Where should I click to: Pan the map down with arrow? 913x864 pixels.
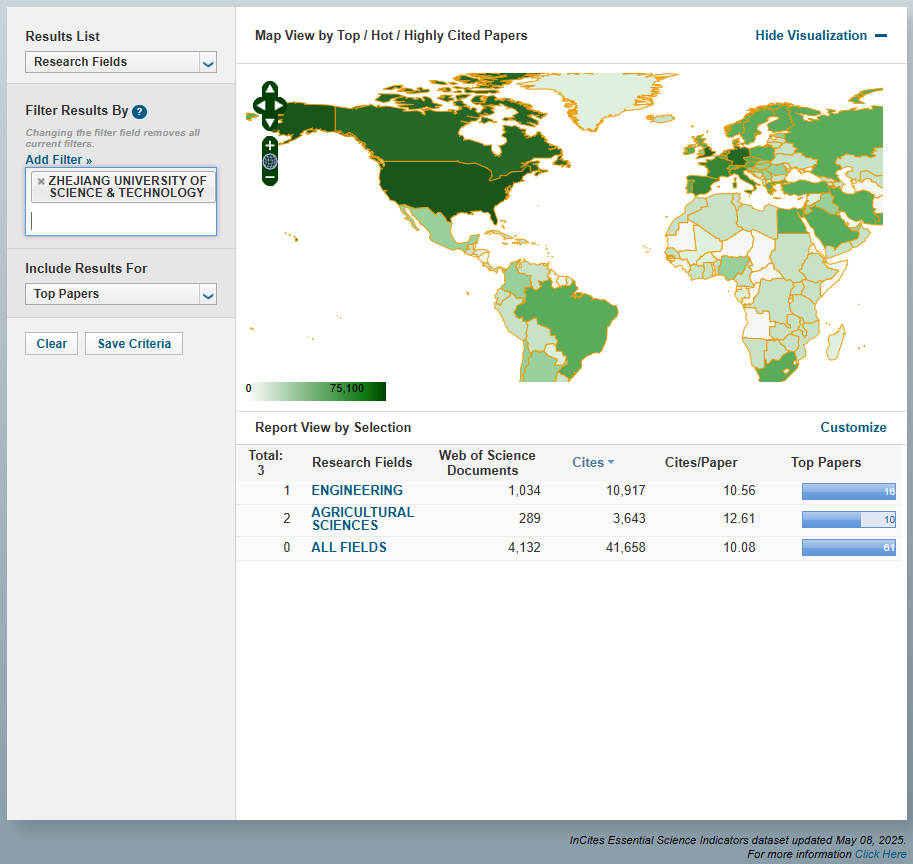click(270, 122)
